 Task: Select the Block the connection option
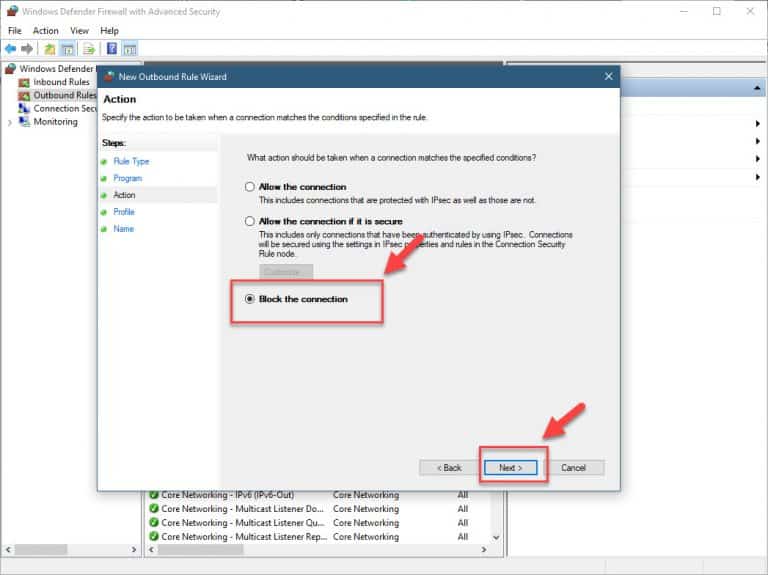(250, 299)
